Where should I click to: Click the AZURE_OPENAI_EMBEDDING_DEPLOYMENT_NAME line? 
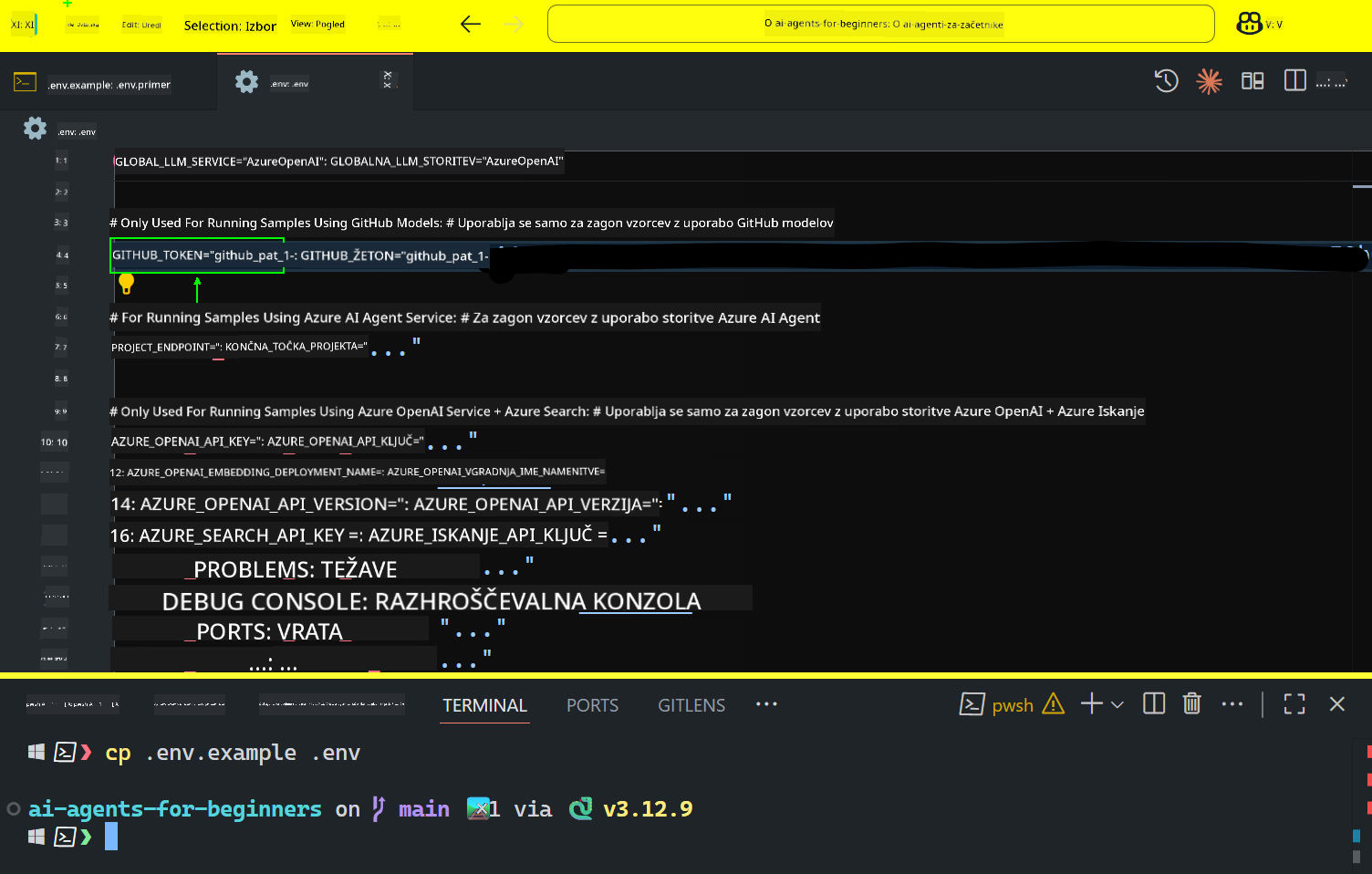coord(358,472)
